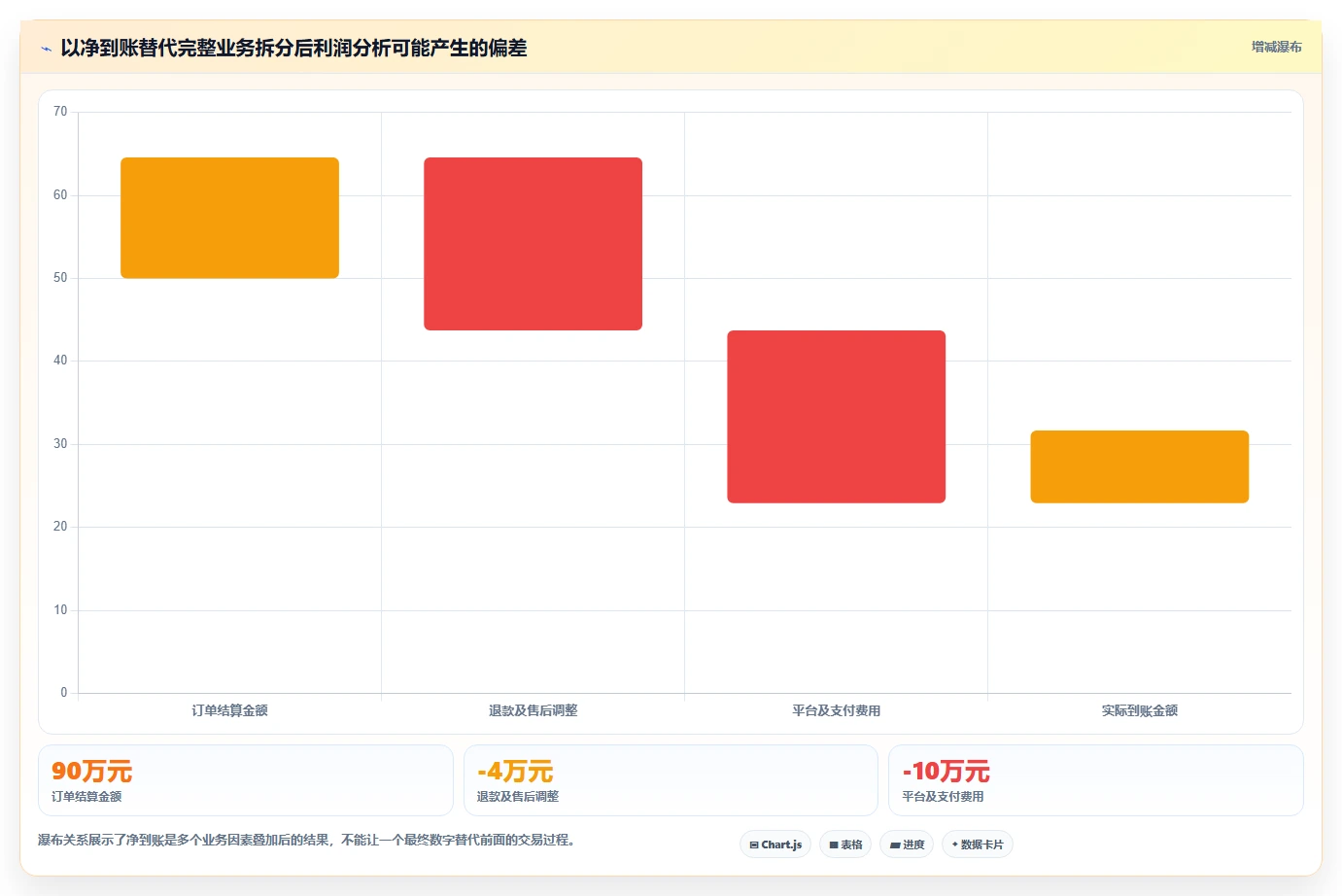Click x-axis label 平台及支付费用
Viewport: 1342px width, 896px height.
coord(836,710)
